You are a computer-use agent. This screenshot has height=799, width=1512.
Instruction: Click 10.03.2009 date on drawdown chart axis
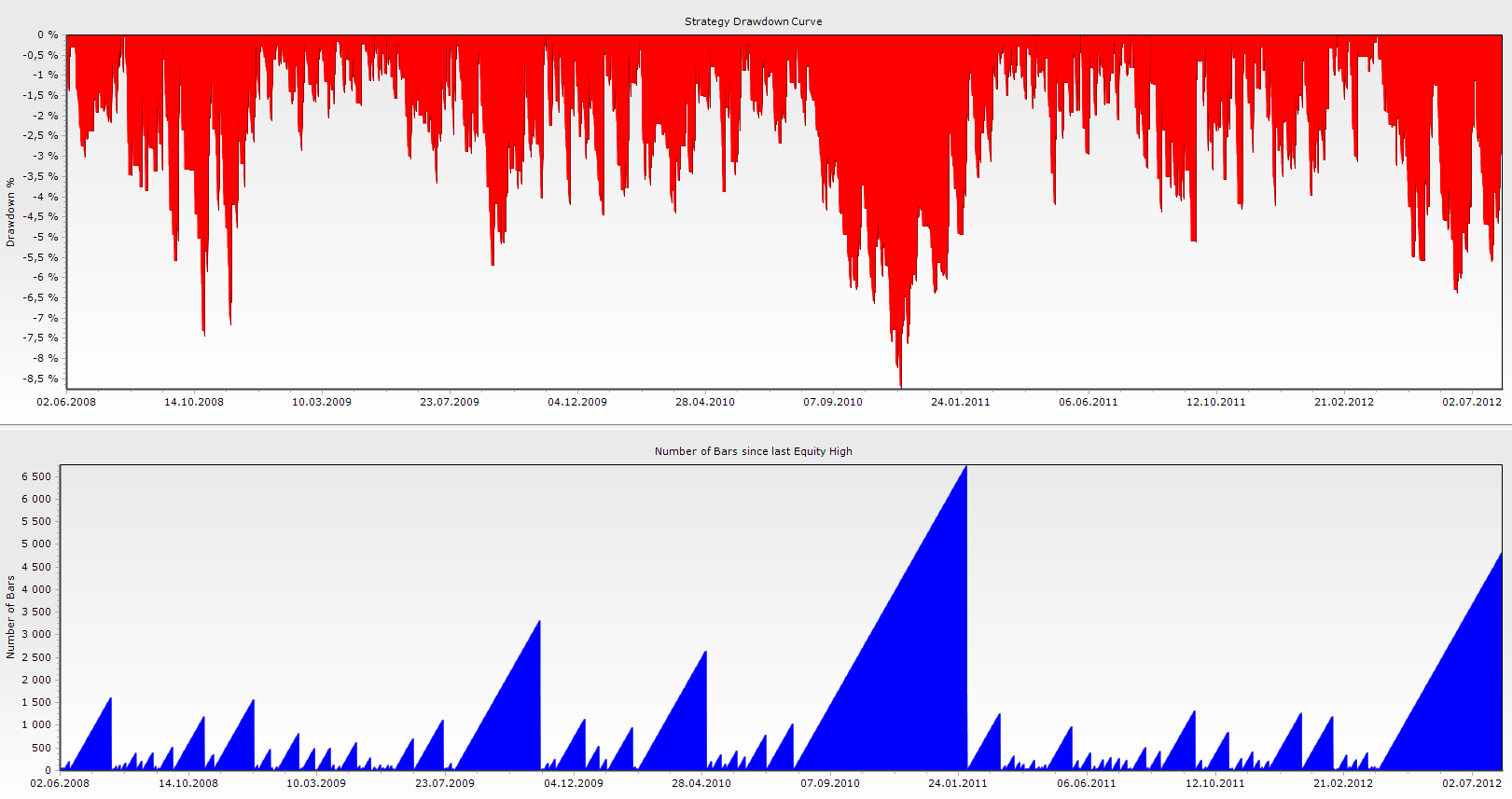point(322,402)
